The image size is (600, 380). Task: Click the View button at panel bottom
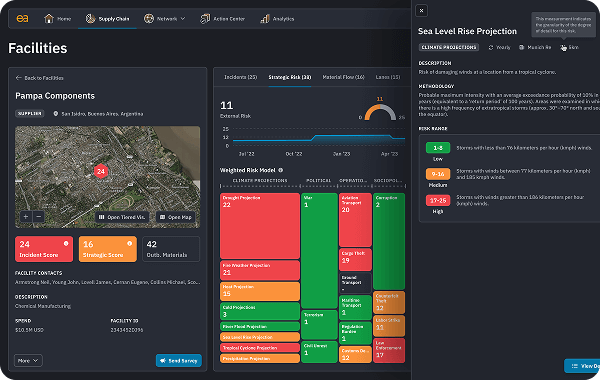pyautogui.click(x=582, y=366)
